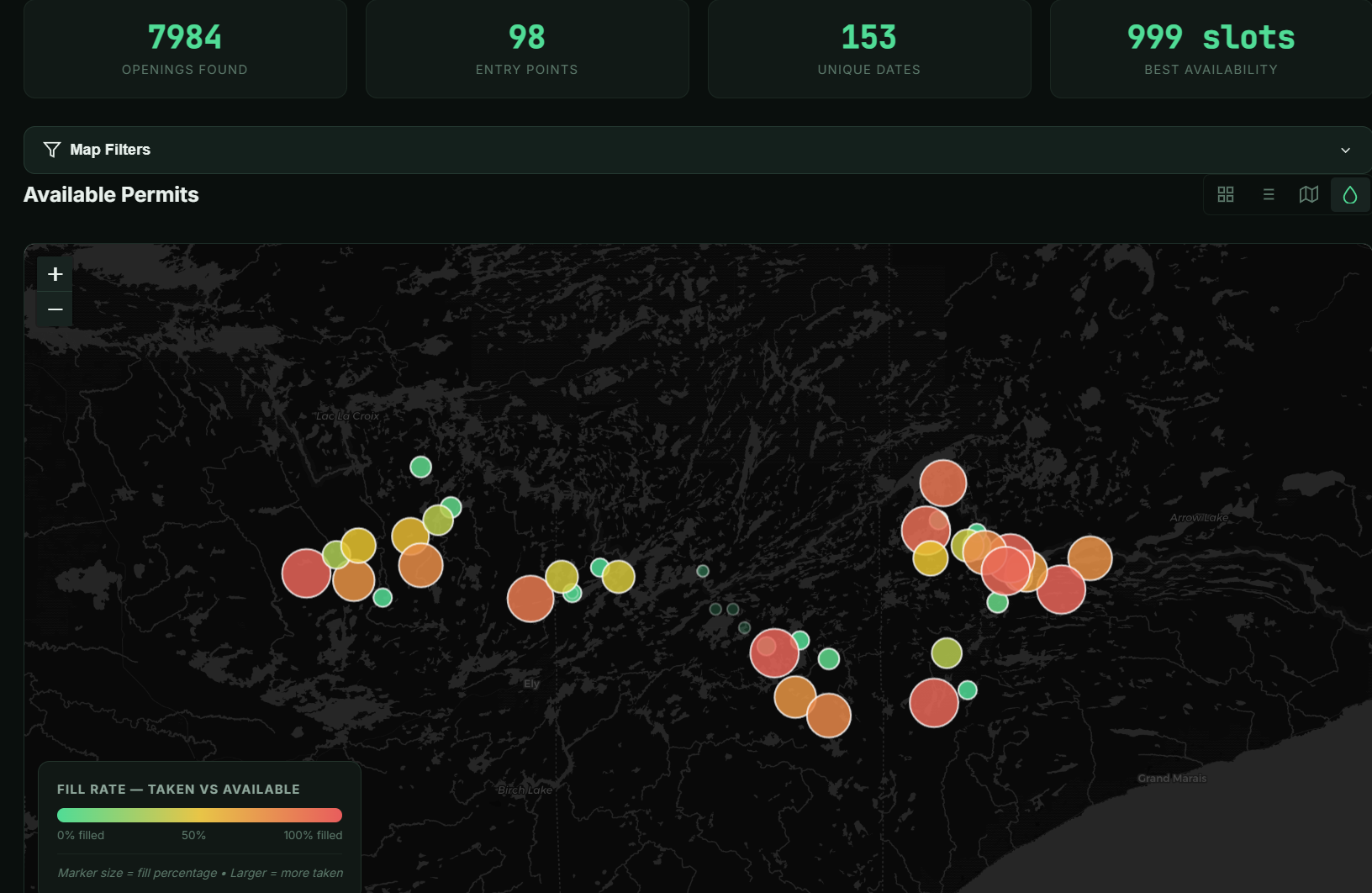Click the 7984 Openings Found card
1372x893 pixels.
185,49
